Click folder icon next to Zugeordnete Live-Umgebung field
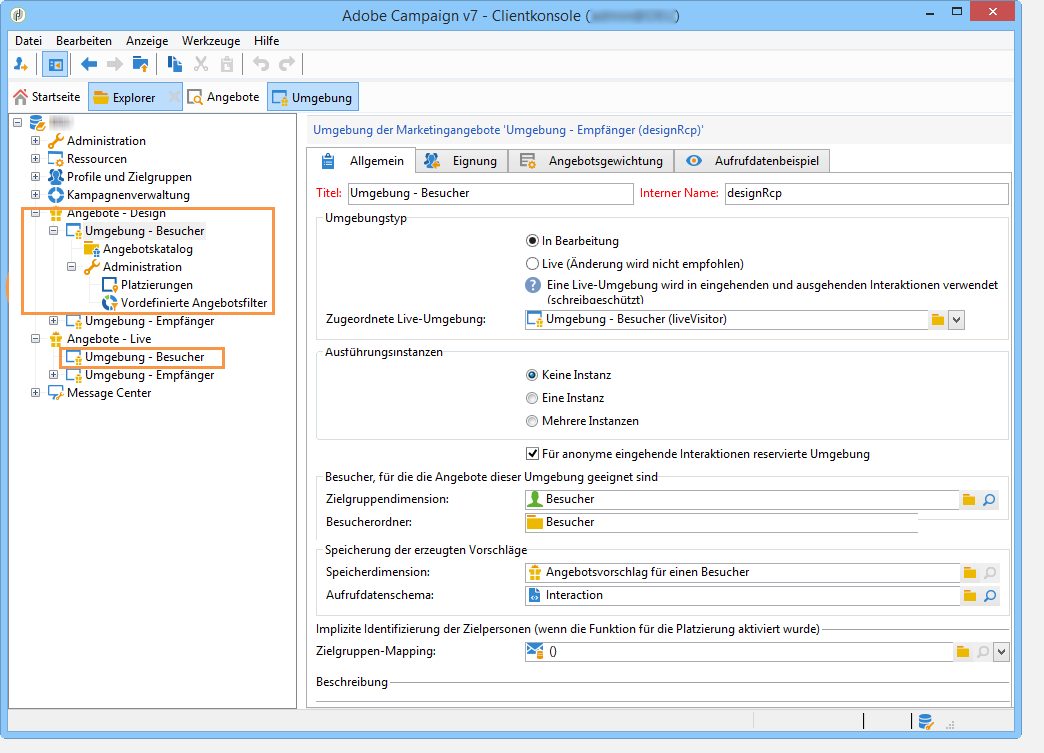 point(937,320)
